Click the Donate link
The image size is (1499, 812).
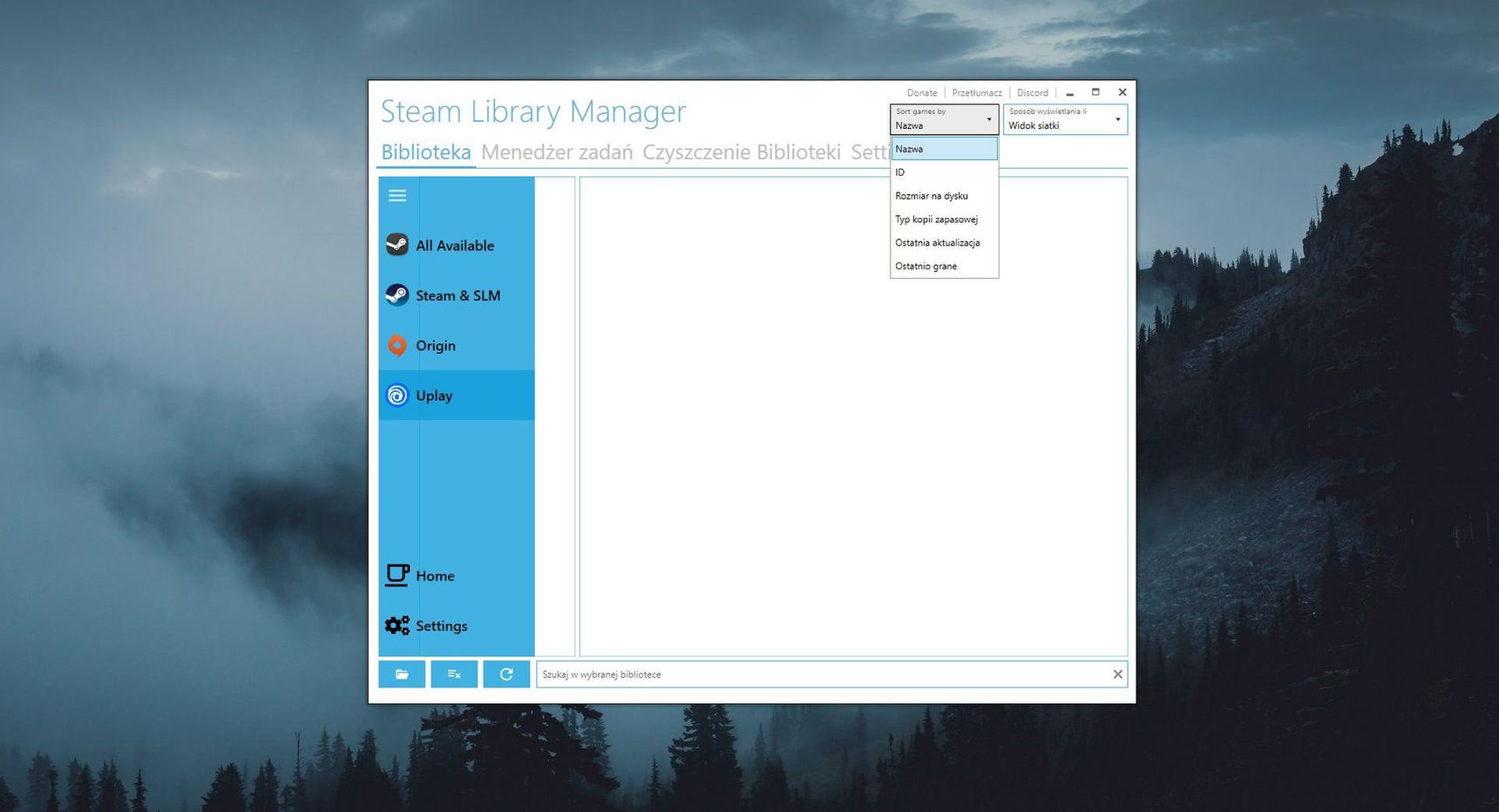coord(922,92)
